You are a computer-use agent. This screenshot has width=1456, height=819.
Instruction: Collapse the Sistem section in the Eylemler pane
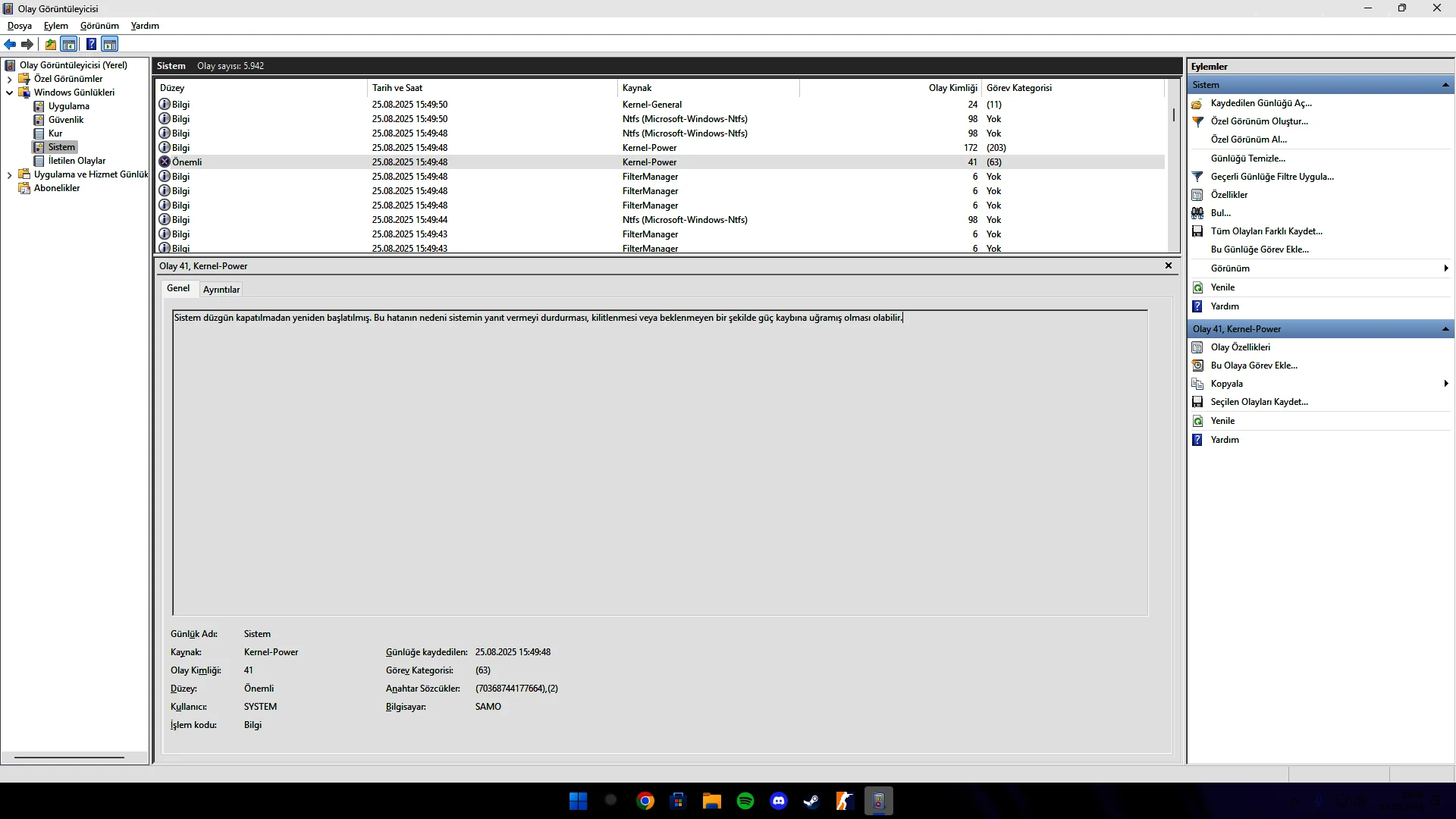[1445, 85]
